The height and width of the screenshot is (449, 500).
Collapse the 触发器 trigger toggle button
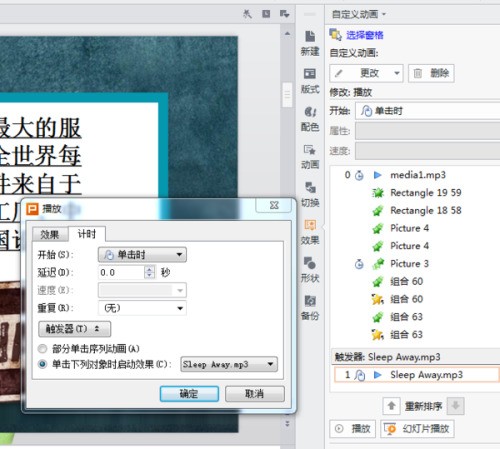[74, 329]
